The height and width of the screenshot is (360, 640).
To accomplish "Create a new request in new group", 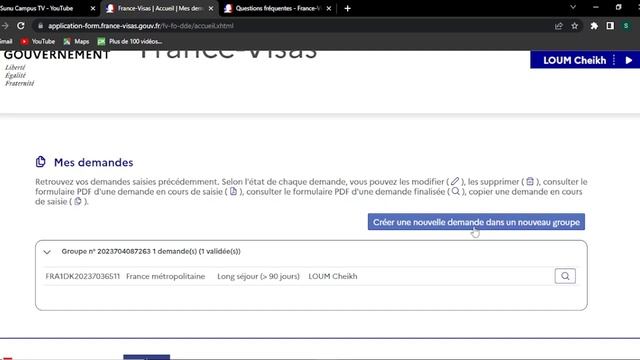I will tap(476, 222).
